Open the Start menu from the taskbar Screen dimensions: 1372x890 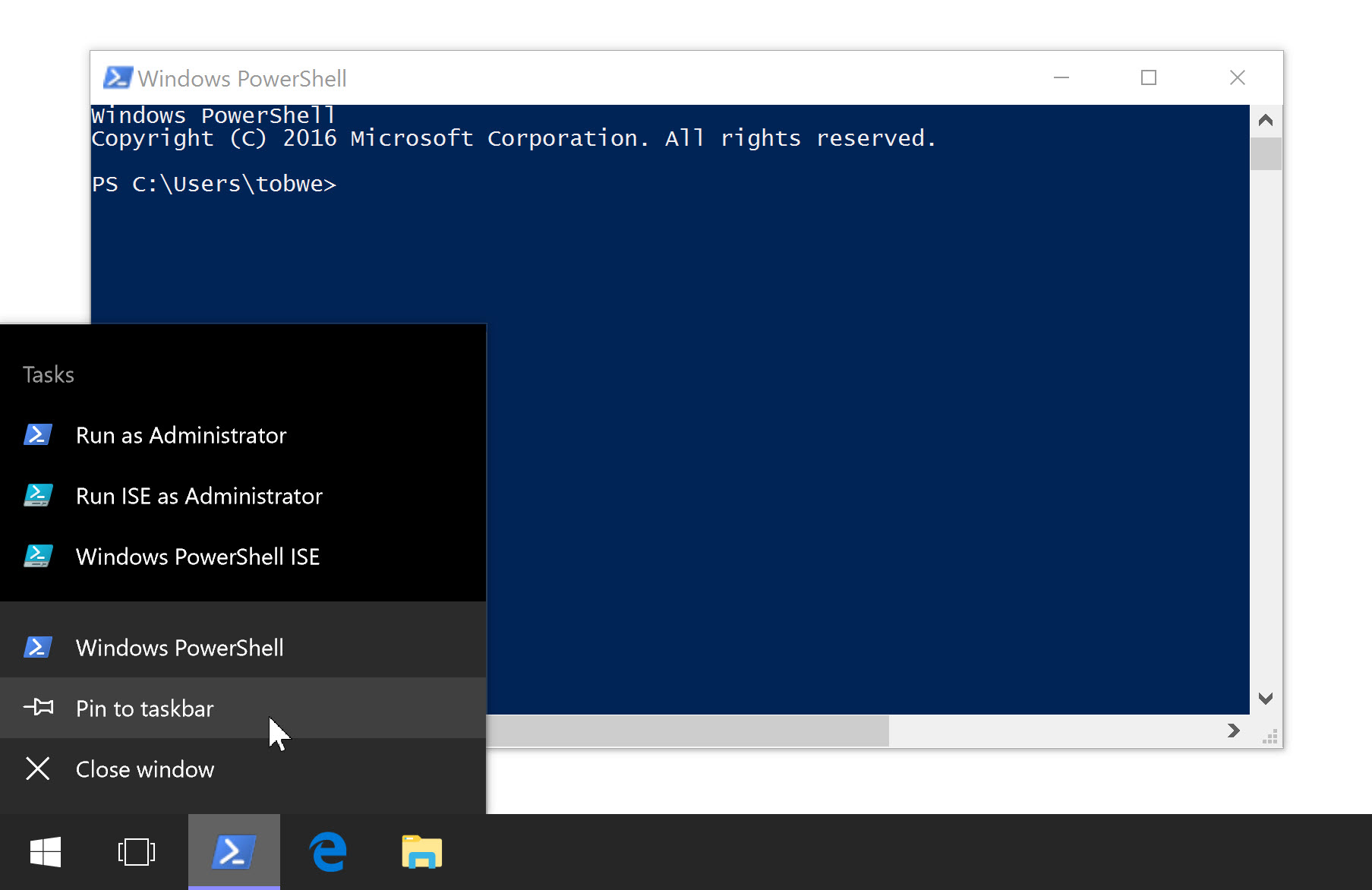[46, 852]
